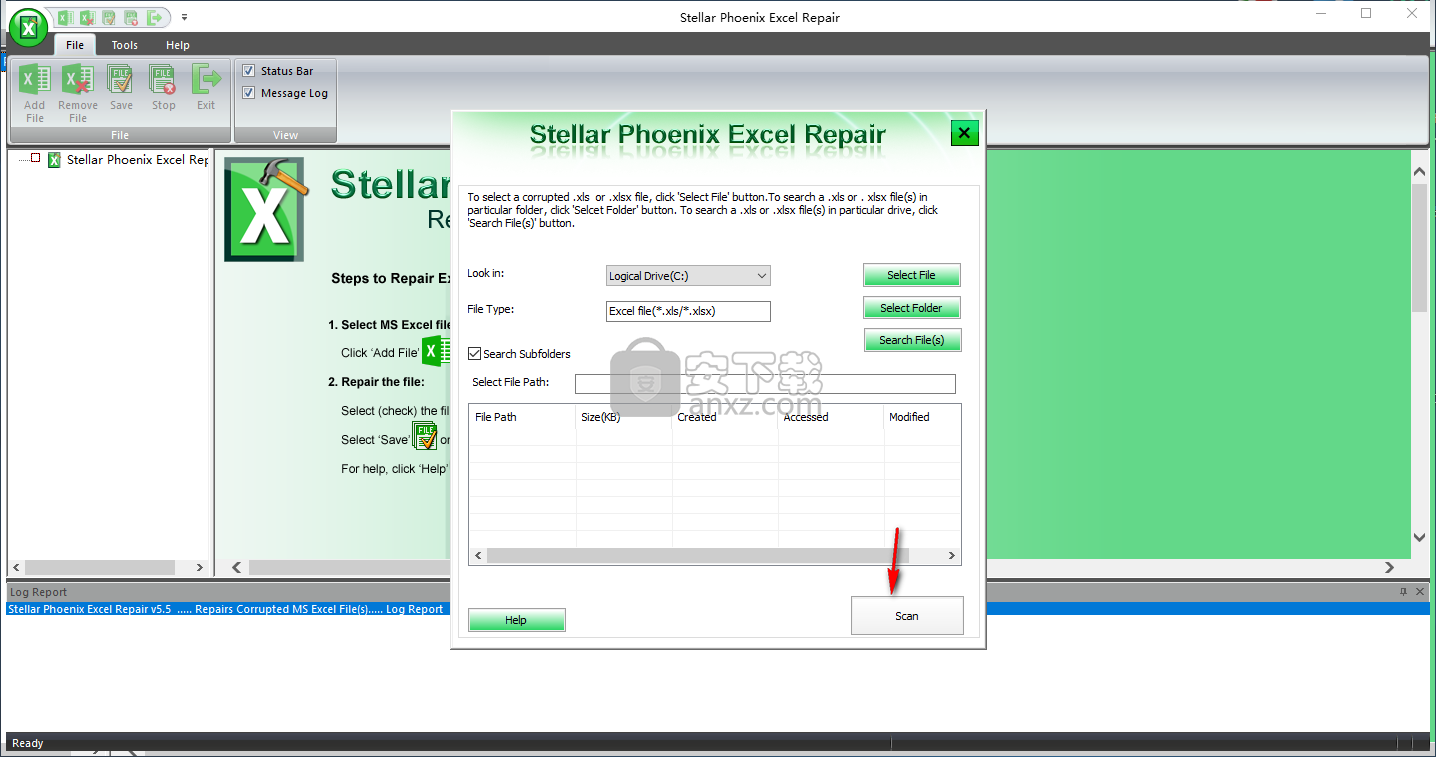Click the Add File ribbon button
Image resolution: width=1436 pixels, height=757 pixels.
[x=35, y=92]
